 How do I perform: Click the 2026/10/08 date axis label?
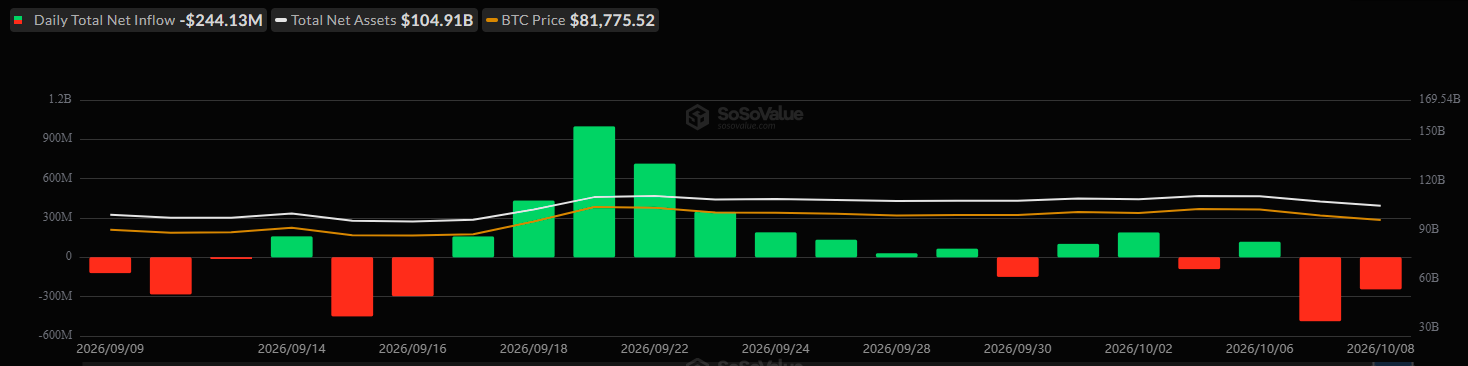[1381, 349]
